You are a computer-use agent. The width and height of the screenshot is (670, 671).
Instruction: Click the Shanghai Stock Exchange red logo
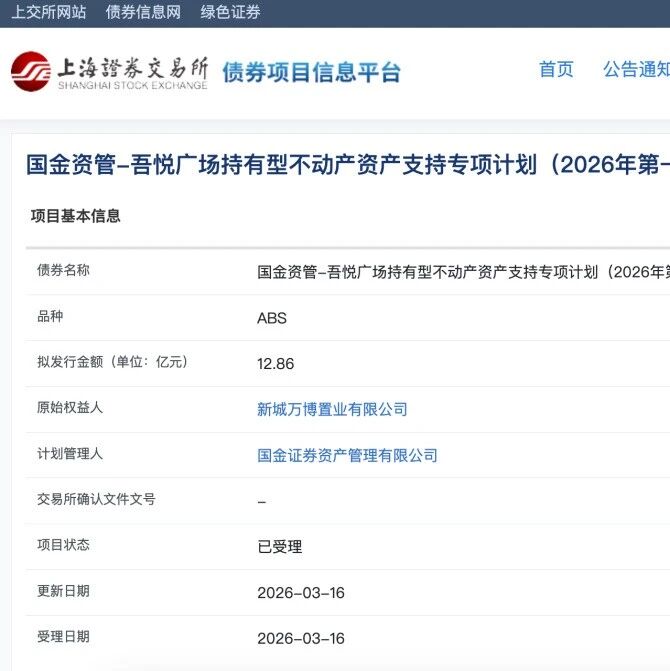pos(30,71)
